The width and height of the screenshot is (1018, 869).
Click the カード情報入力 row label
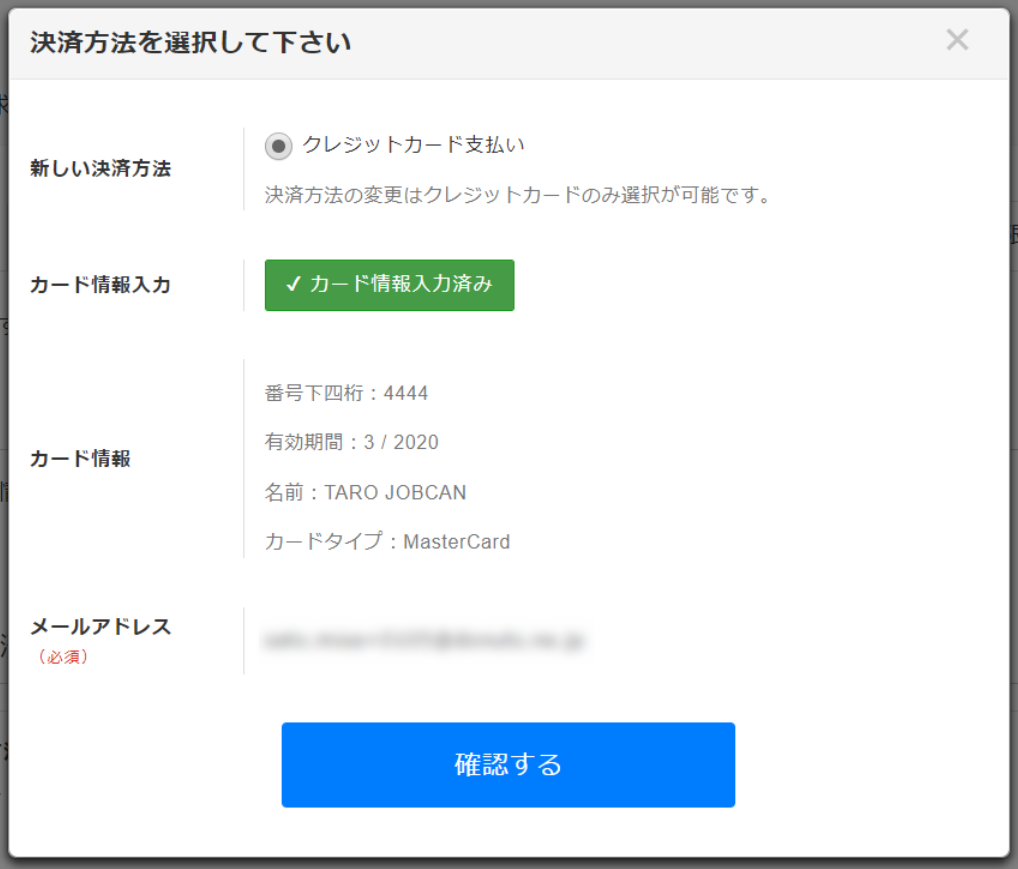100,285
